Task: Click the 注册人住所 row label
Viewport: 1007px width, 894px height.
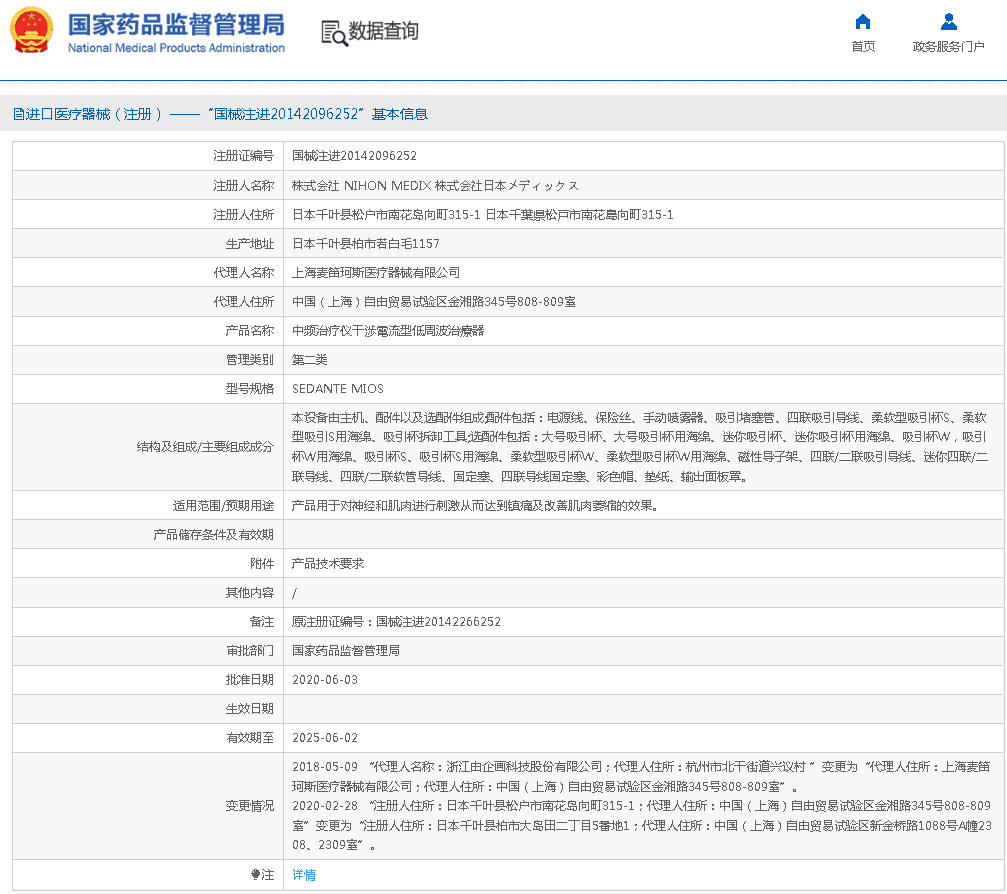Action: tap(243, 215)
